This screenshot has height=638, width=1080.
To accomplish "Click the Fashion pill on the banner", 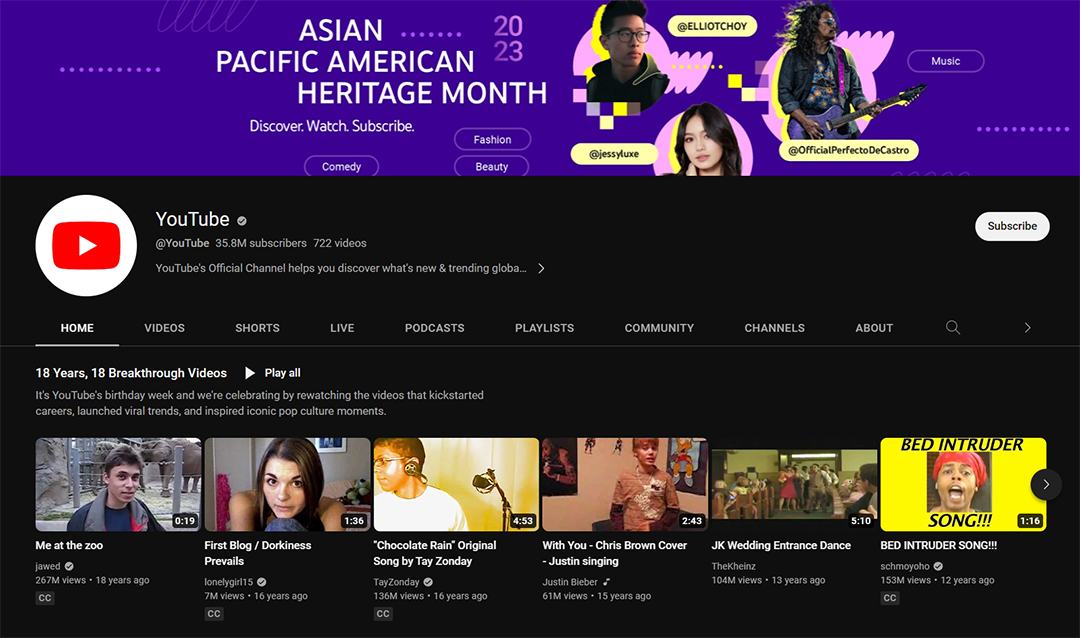I will click(492, 139).
